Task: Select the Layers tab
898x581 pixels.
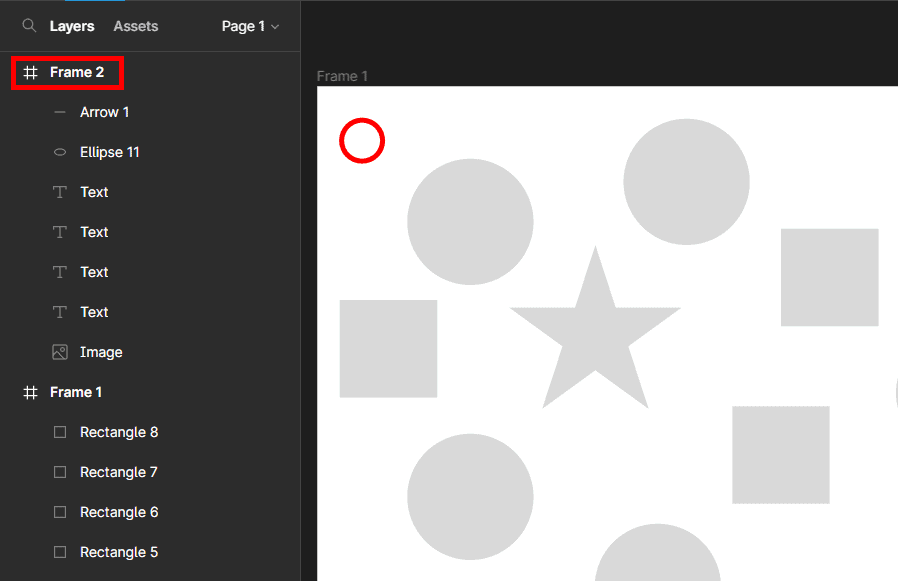Action: (x=72, y=26)
